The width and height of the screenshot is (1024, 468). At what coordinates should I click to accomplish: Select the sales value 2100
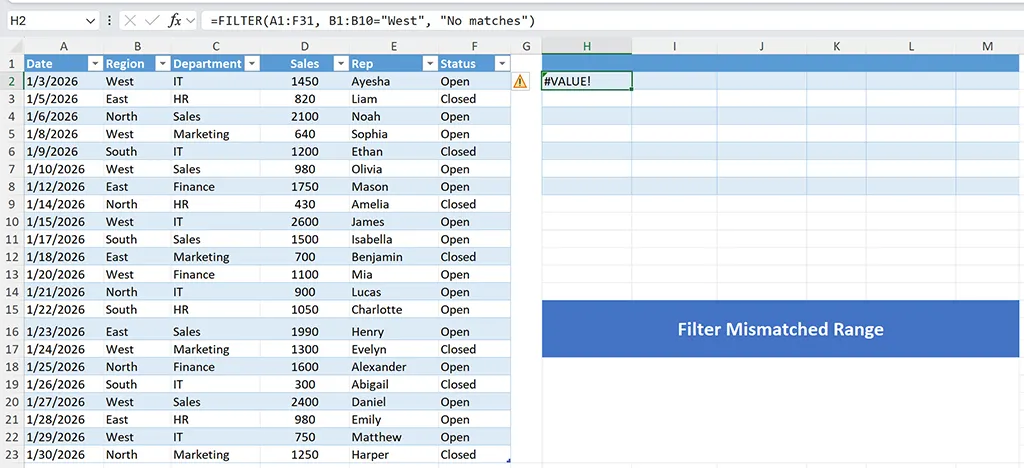pos(305,117)
